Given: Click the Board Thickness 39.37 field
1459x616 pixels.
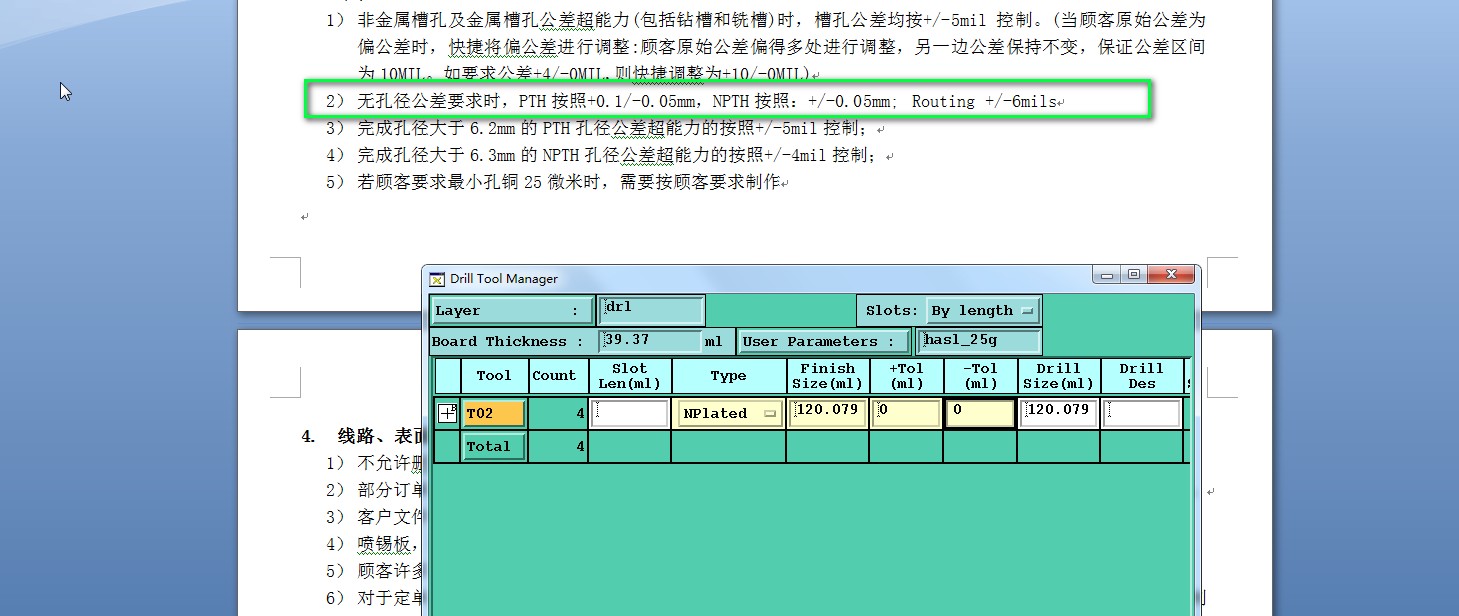Looking at the screenshot, I should [651, 341].
